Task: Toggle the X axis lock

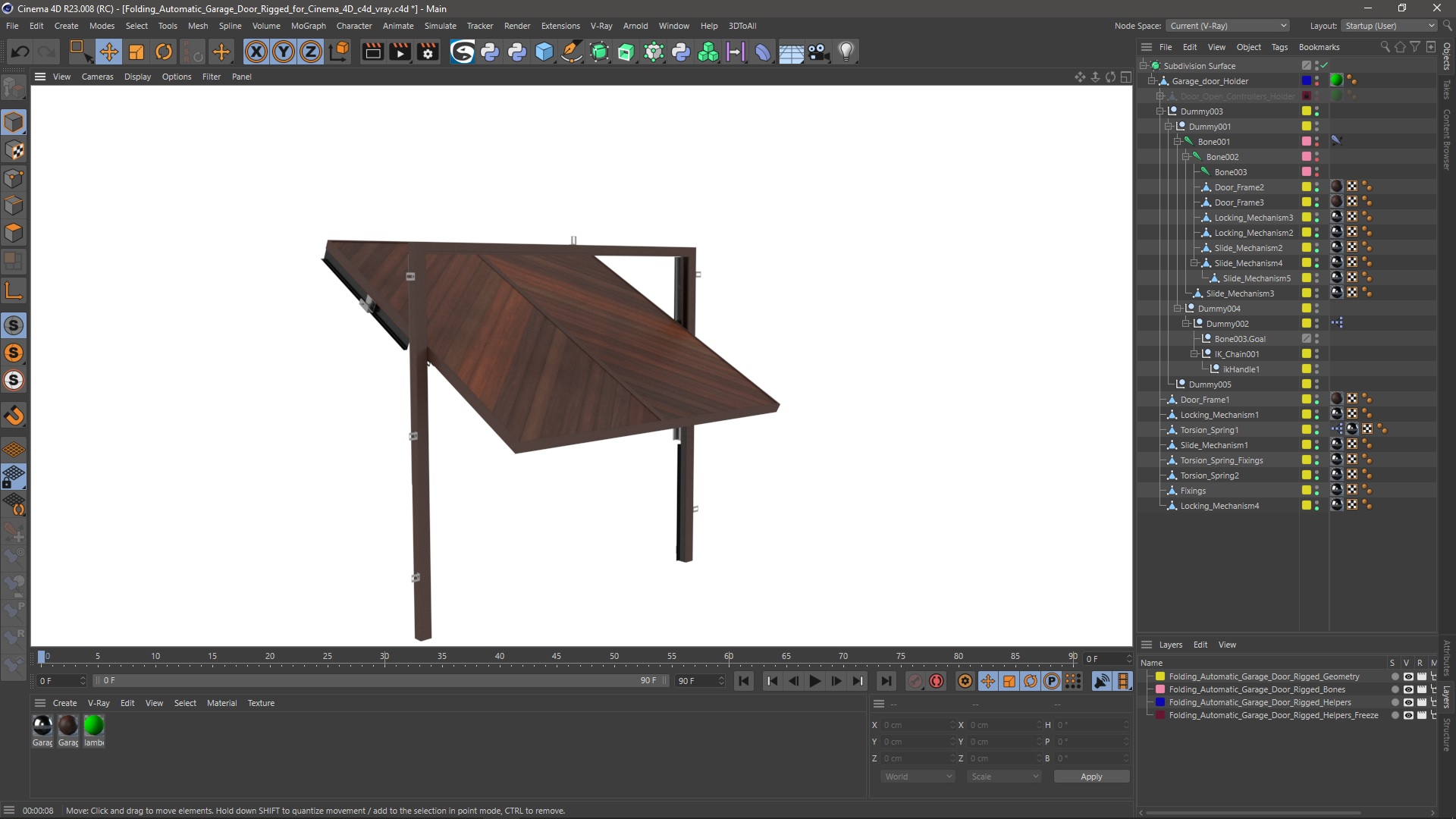Action: pos(256,52)
